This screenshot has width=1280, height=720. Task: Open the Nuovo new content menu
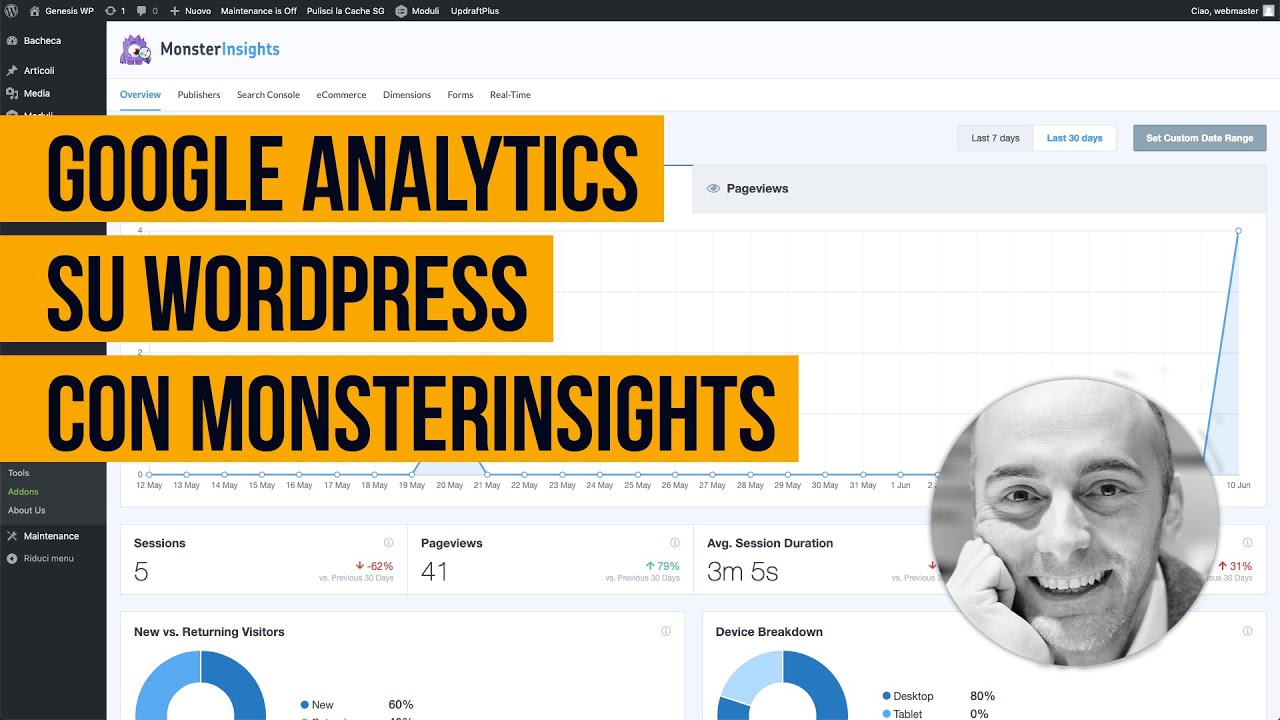[x=191, y=11]
